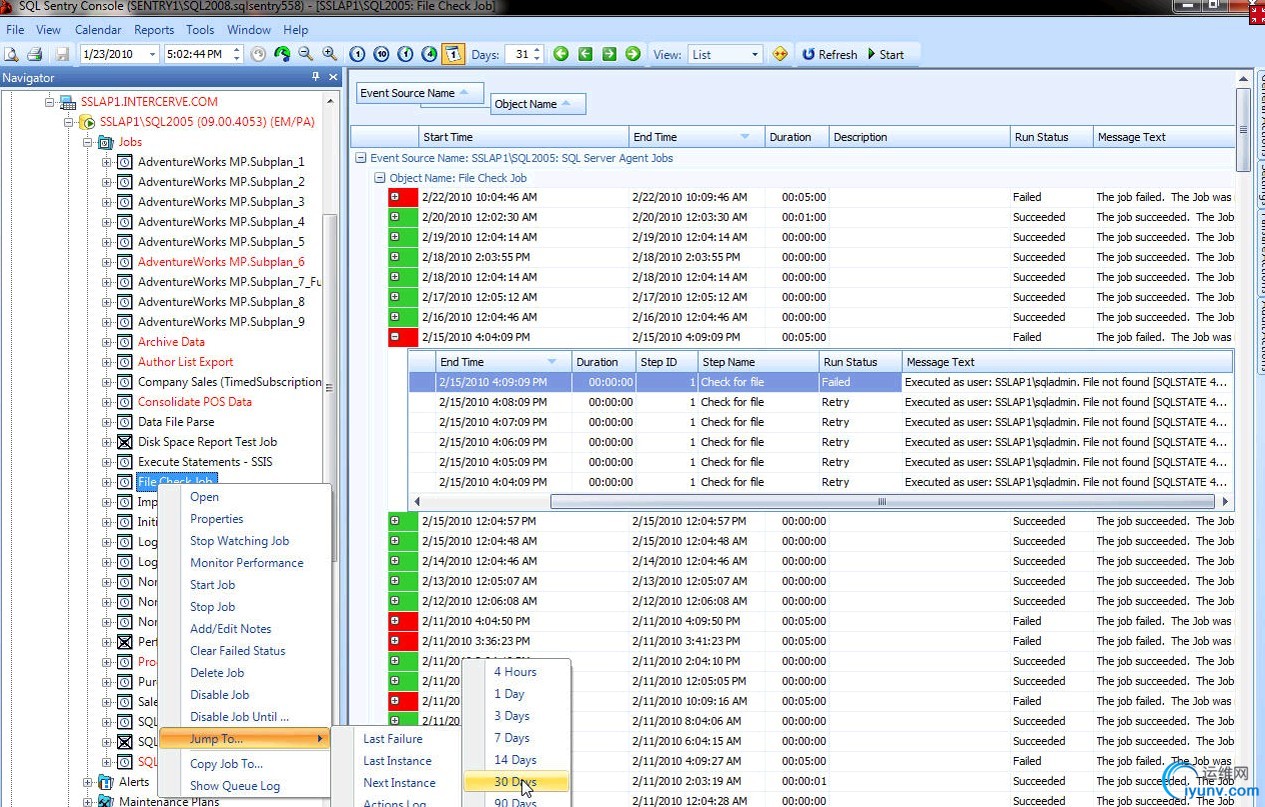Screen dimensions: 1265x807
Task: Click the green step-forward square arrow icon
Action: (609, 54)
